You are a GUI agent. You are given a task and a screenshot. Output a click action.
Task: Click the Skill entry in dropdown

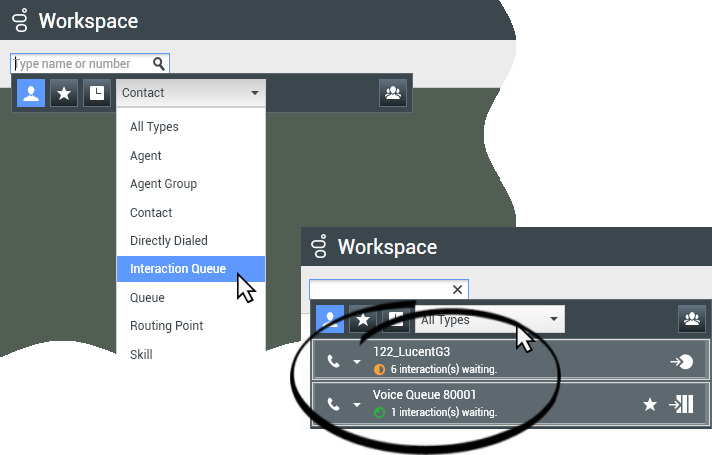tap(141, 354)
